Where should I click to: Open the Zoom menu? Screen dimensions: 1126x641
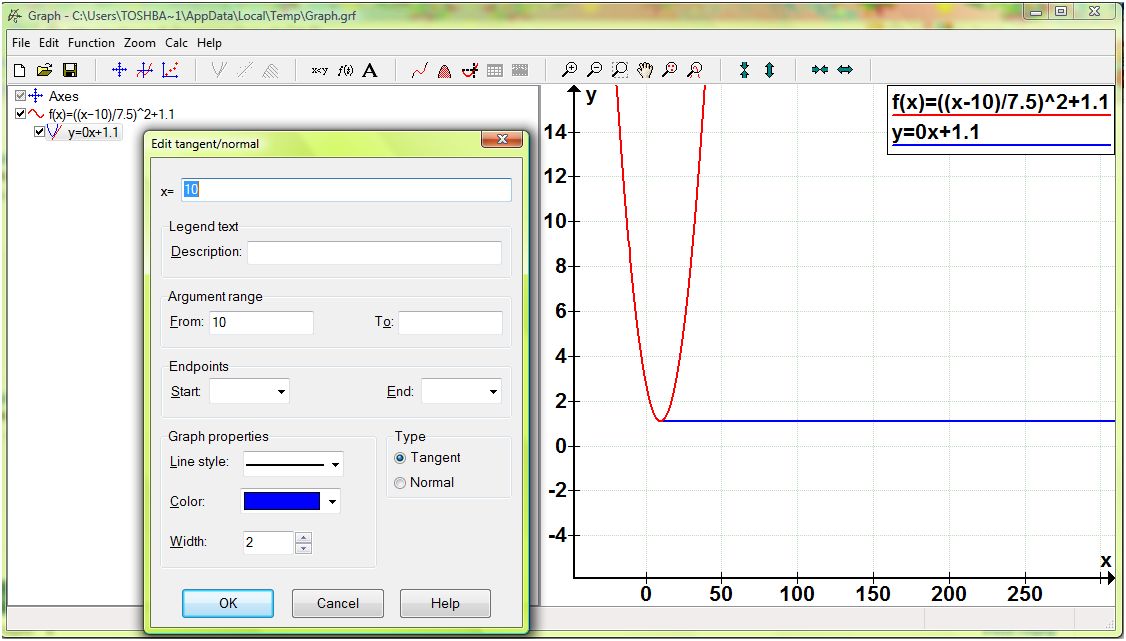point(139,43)
